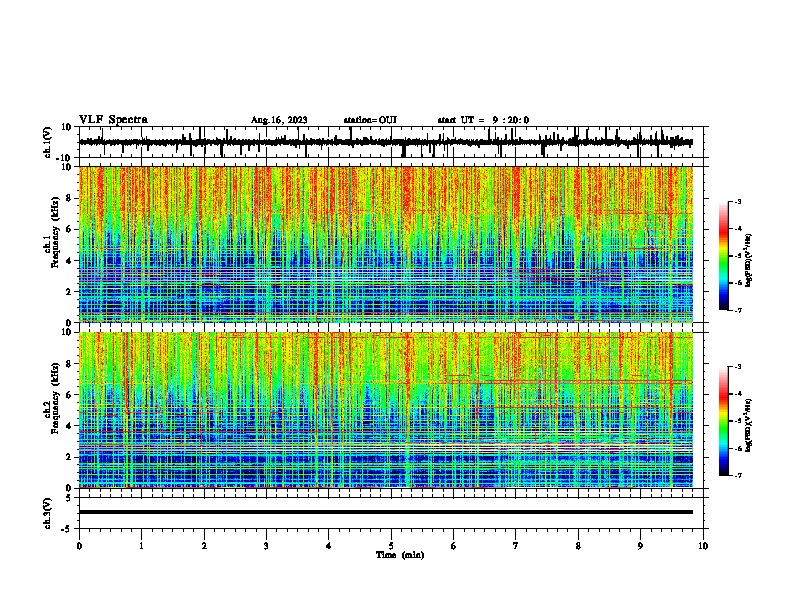Click the '8' kHz tick of ch.1 spectrogram

tap(70, 198)
